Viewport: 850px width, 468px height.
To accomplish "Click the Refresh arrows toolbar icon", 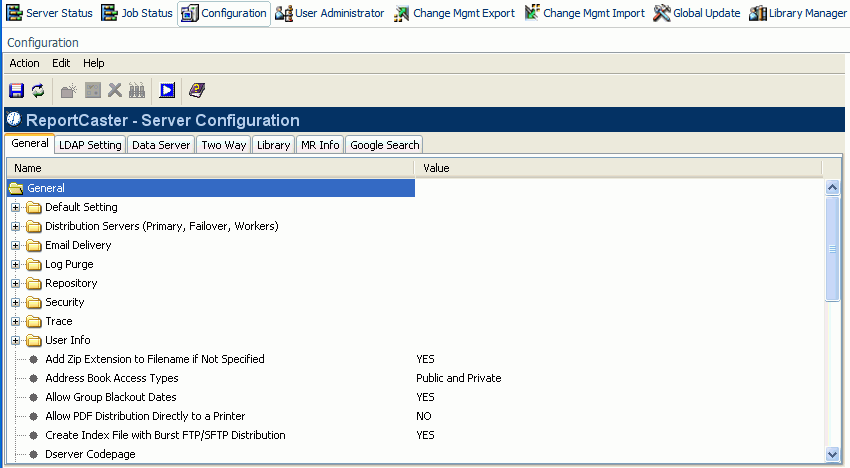I will coord(38,90).
